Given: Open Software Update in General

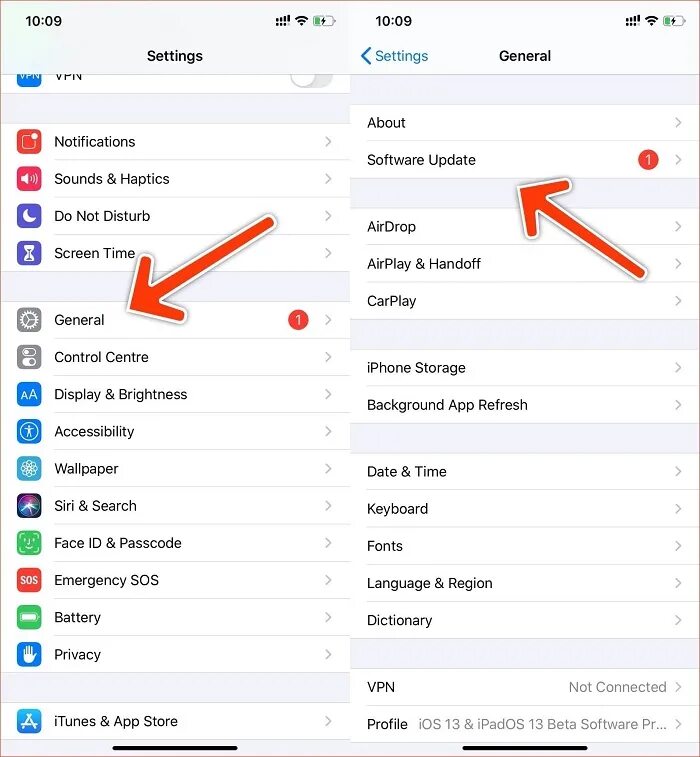Looking at the screenshot, I should (525, 160).
